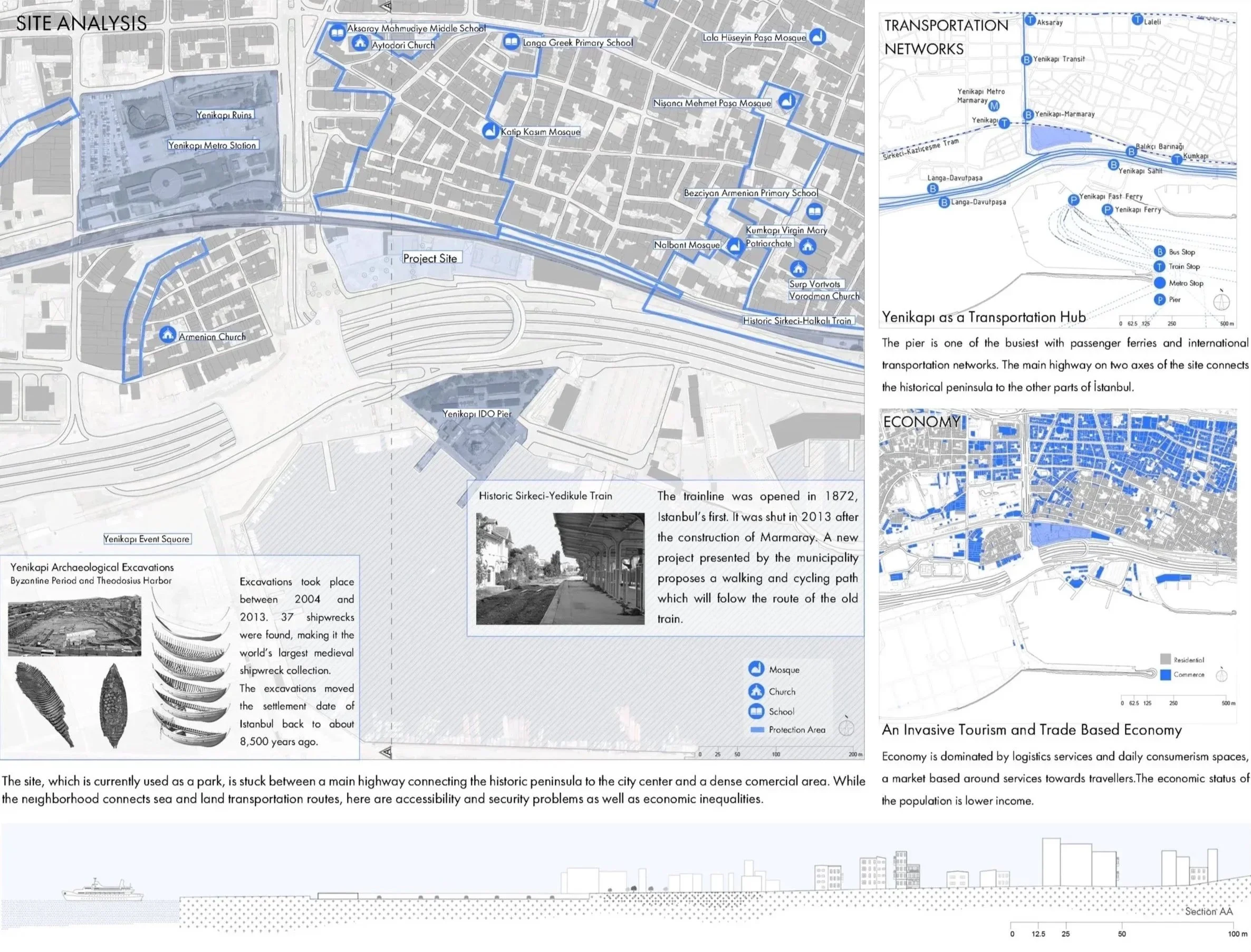This screenshot has height=952, width=1251.
Task: Click the Project Site label
Action: 430,258
